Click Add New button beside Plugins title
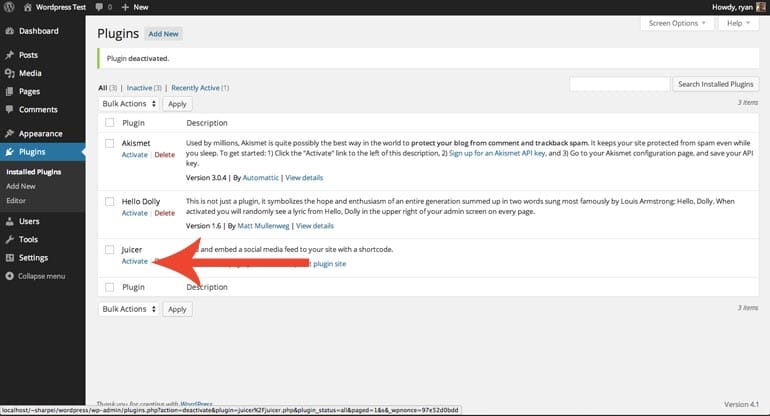This screenshot has width=770, height=416. click(164, 34)
